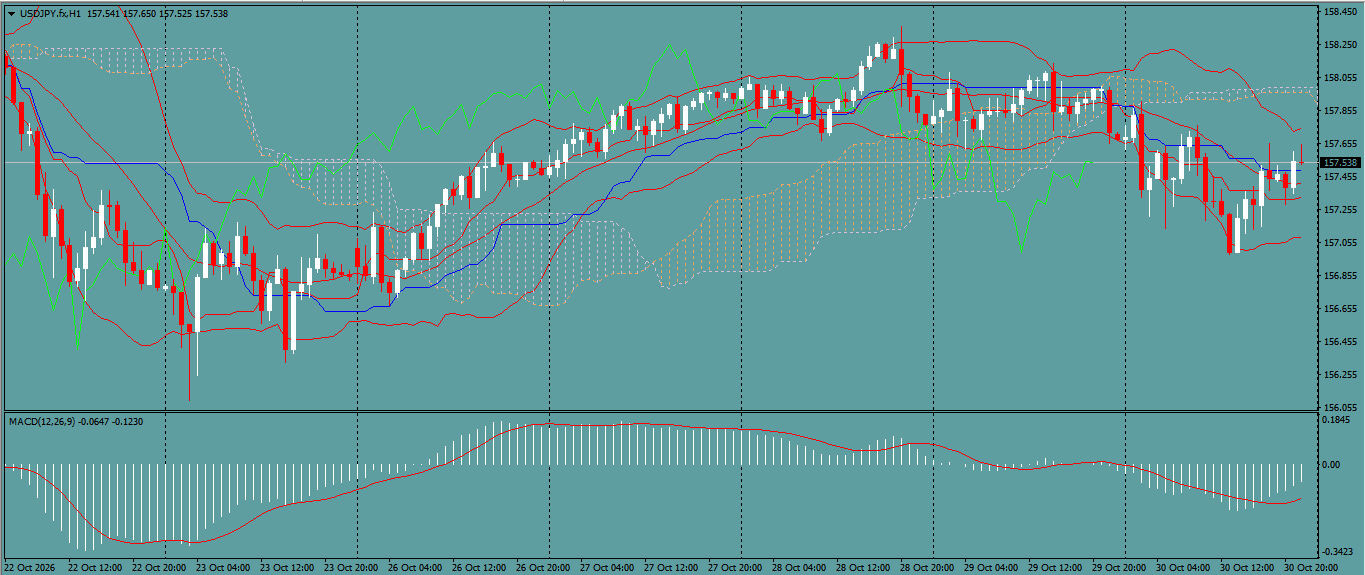Click the 157.455 price axis label
The width and height of the screenshot is (1365, 575).
(1340, 176)
